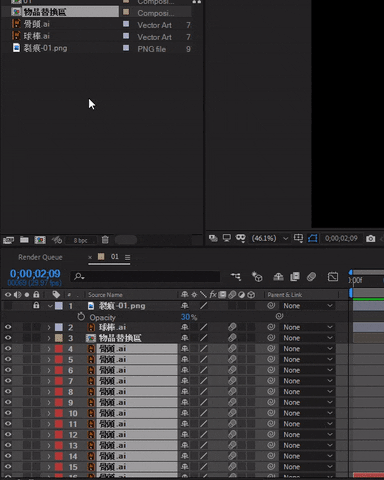
Task: Hide layer 2 球棒.ai with eye toggle
Action: click(x=8, y=327)
